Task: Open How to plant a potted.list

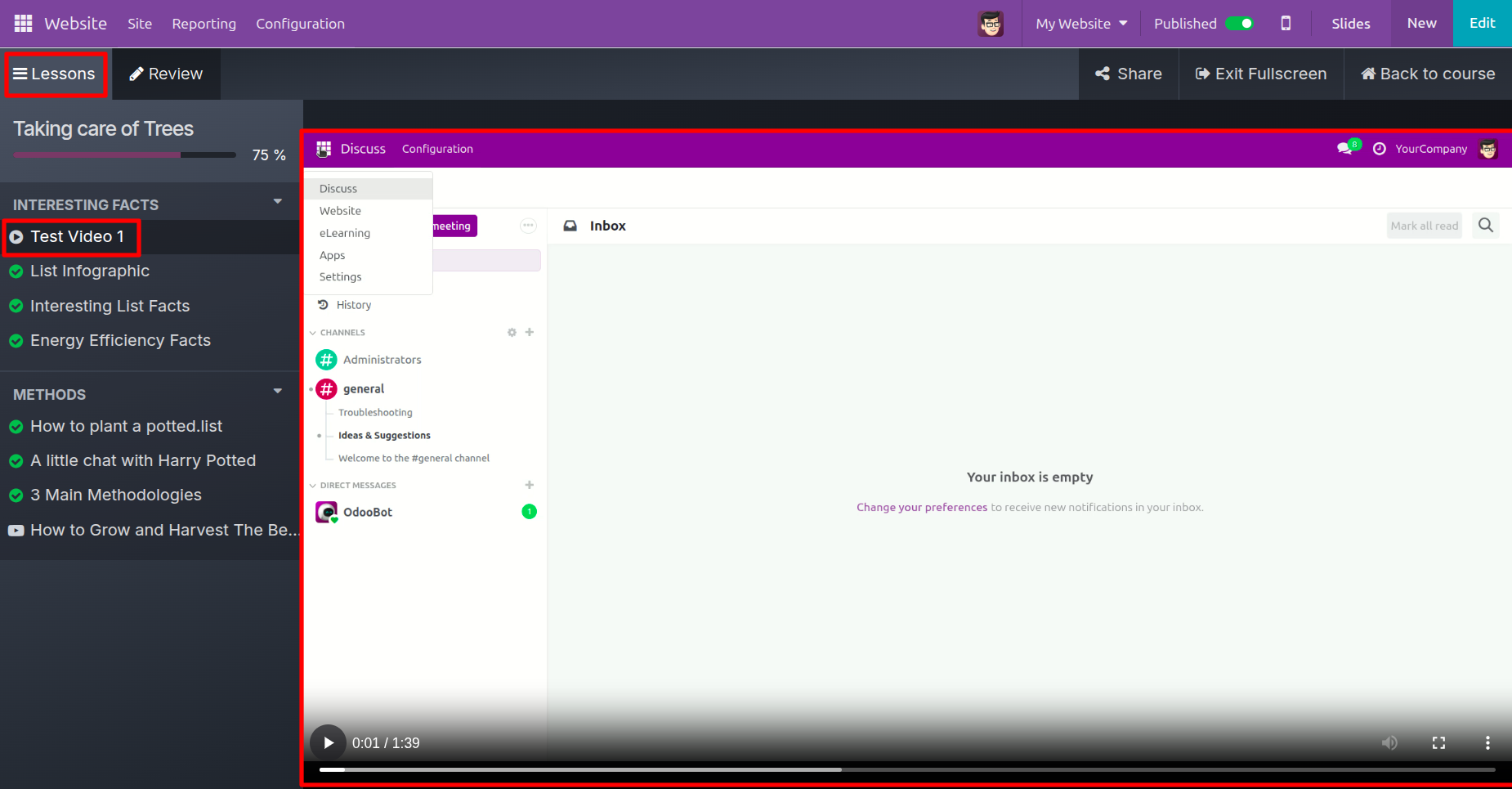Action: click(126, 426)
